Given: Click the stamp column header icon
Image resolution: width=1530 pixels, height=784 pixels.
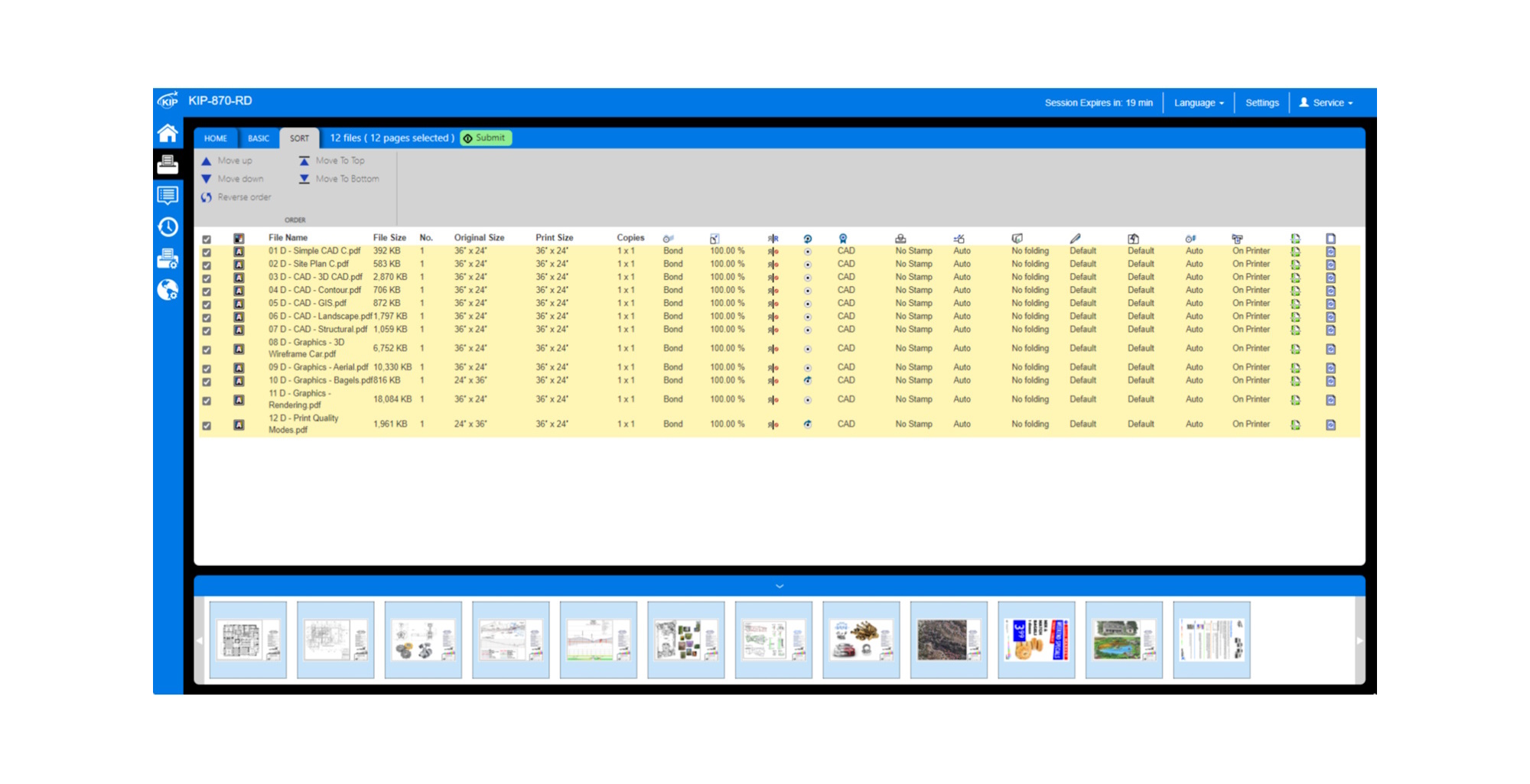Looking at the screenshot, I should tap(901, 239).
